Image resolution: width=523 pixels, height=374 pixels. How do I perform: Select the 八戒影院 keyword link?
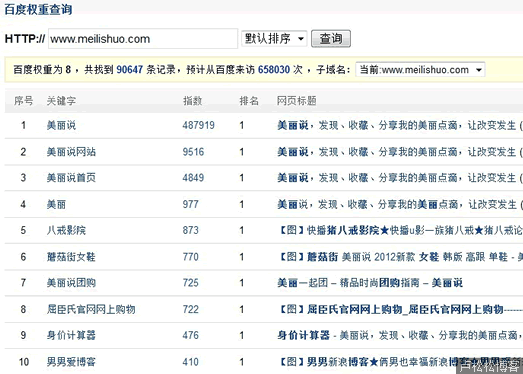(x=66, y=230)
